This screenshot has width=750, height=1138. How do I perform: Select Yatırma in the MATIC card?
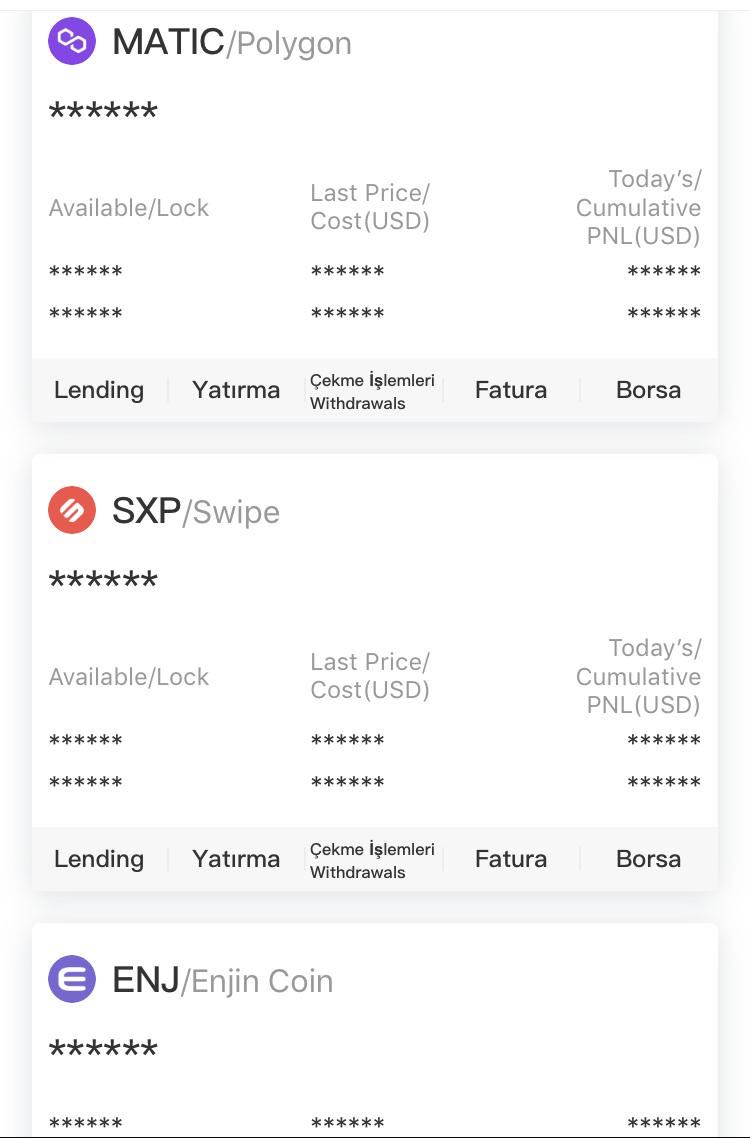(x=236, y=390)
